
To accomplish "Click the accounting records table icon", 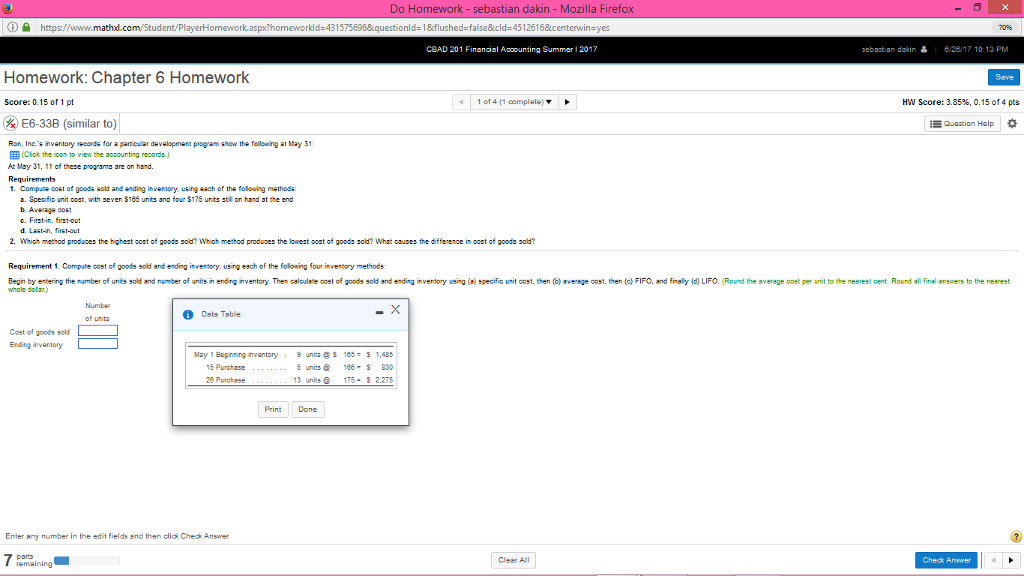I will click(14, 155).
